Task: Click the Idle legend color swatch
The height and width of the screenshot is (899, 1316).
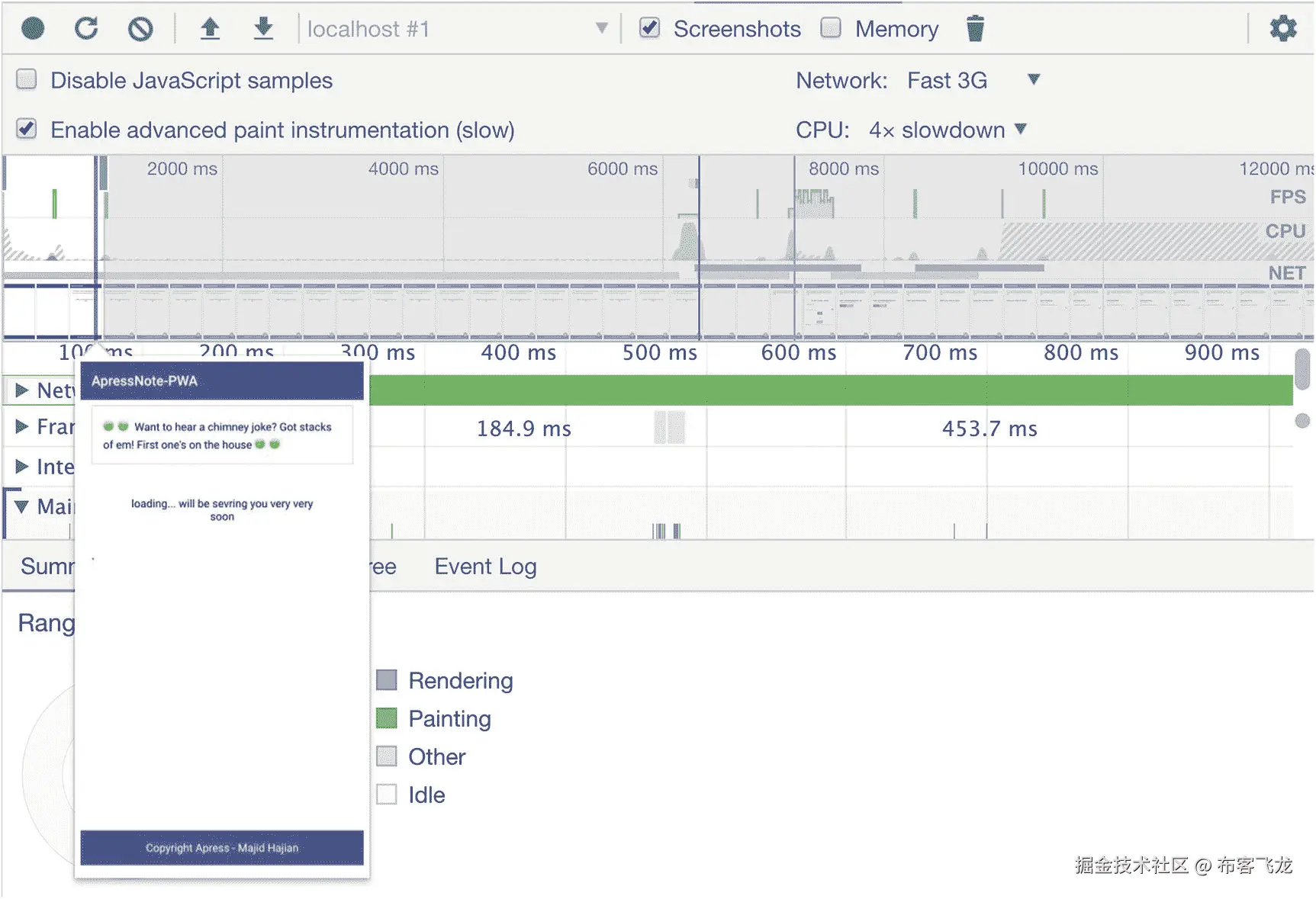Action: pyautogui.click(x=387, y=795)
